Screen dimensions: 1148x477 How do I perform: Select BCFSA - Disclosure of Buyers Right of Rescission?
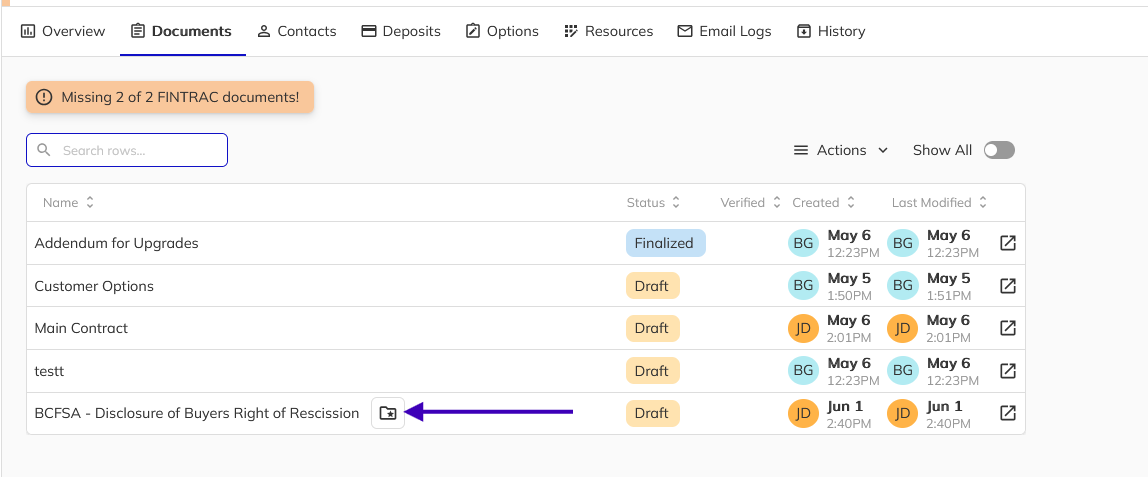pos(197,413)
